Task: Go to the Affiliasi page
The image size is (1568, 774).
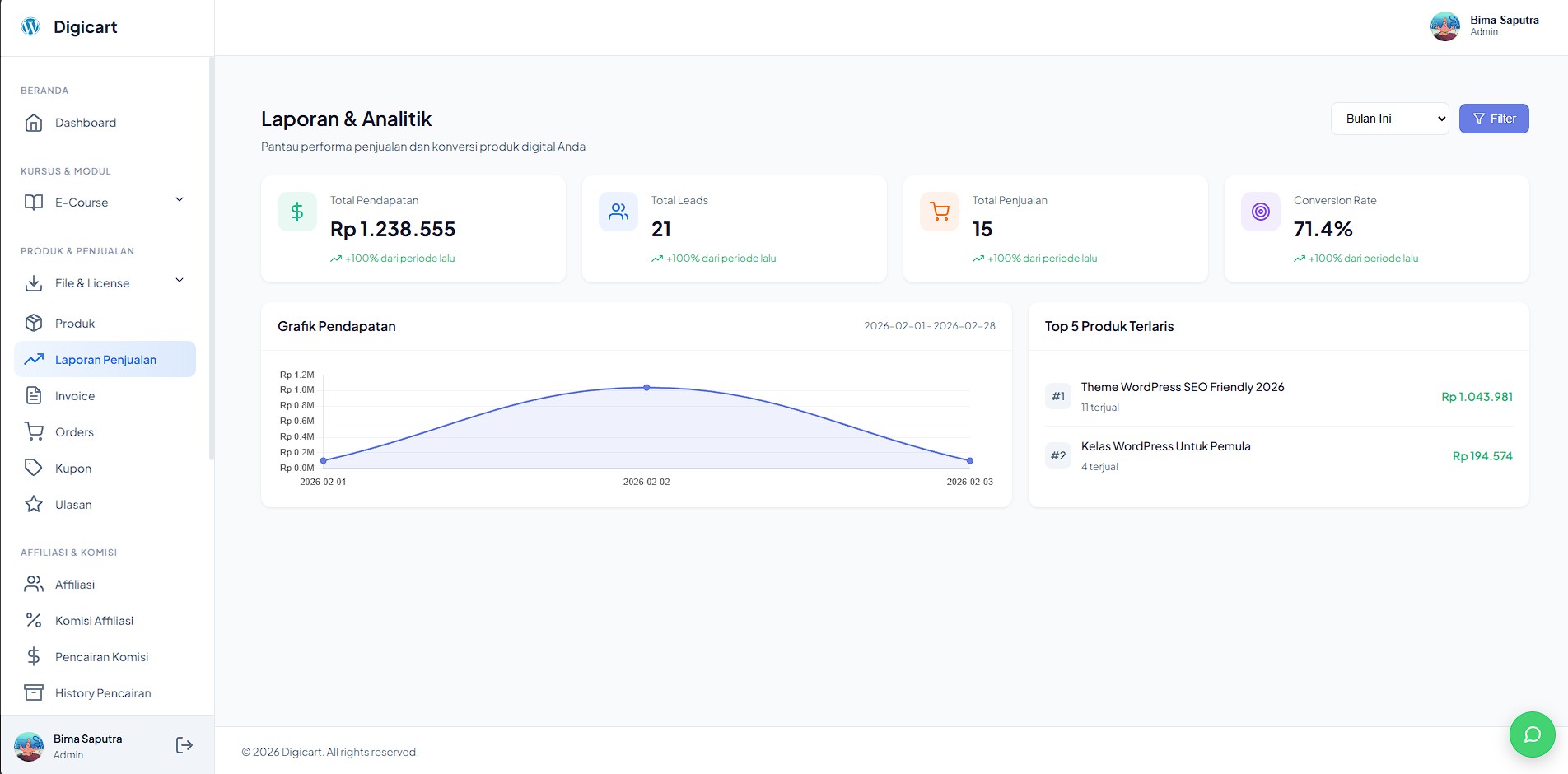Action: coord(75,585)
